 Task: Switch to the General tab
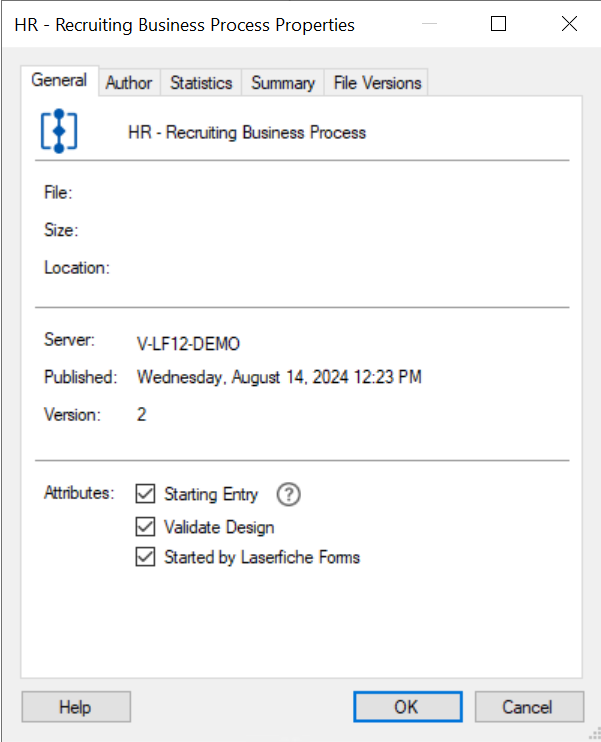[x=59, y=81]
